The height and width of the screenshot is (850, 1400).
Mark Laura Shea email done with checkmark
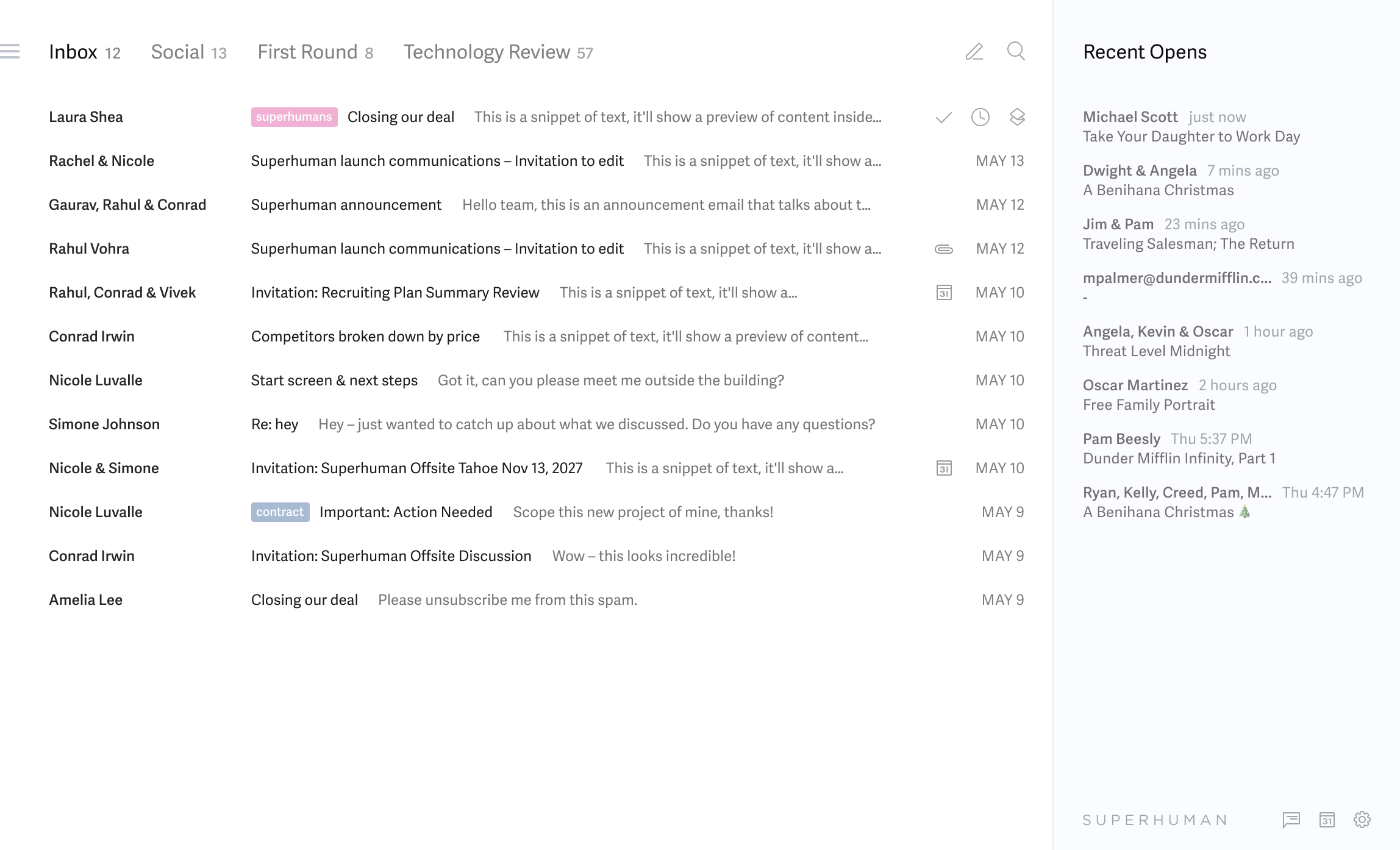pos(944,117)
